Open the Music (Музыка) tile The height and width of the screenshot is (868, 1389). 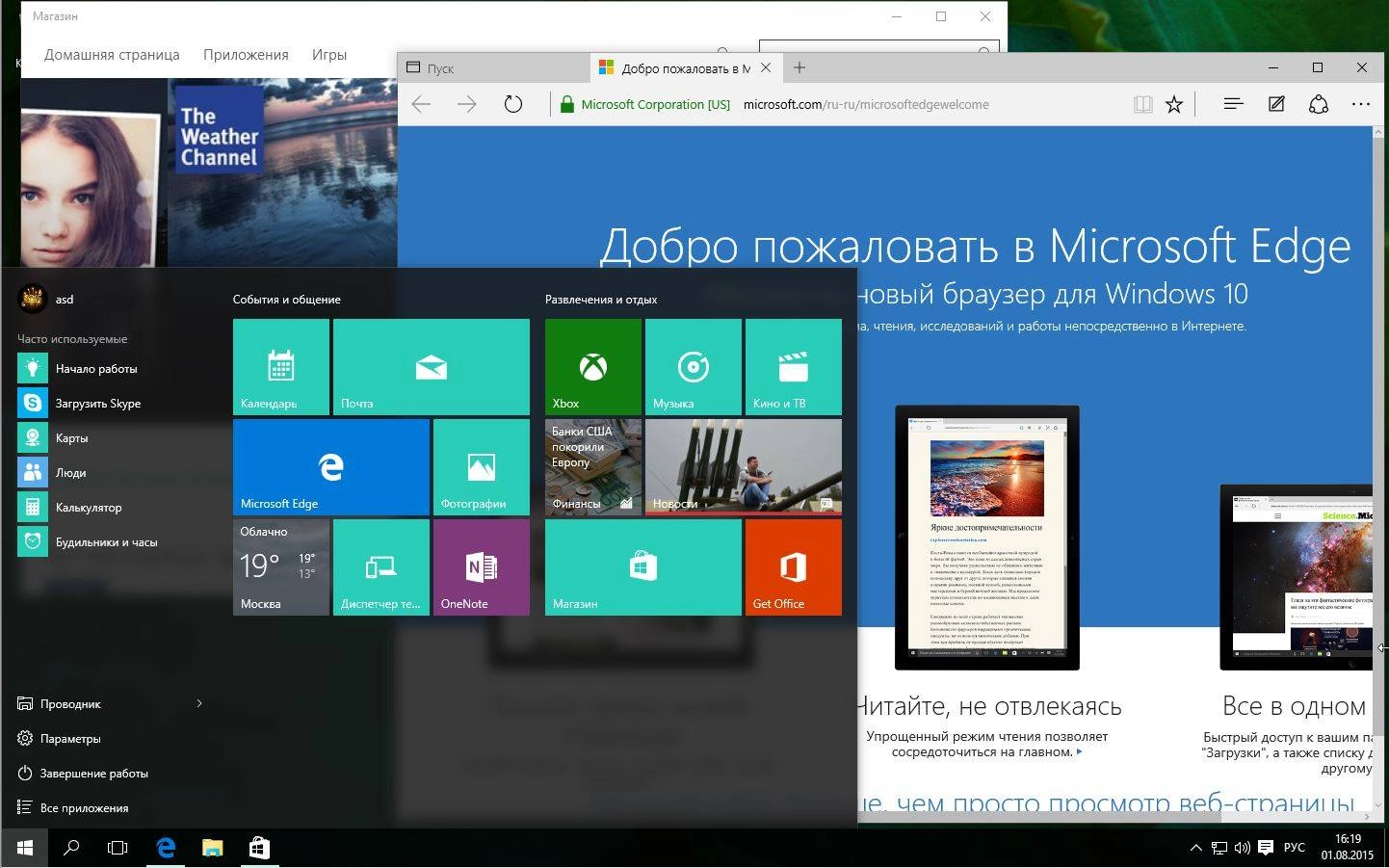coord(694,367)
